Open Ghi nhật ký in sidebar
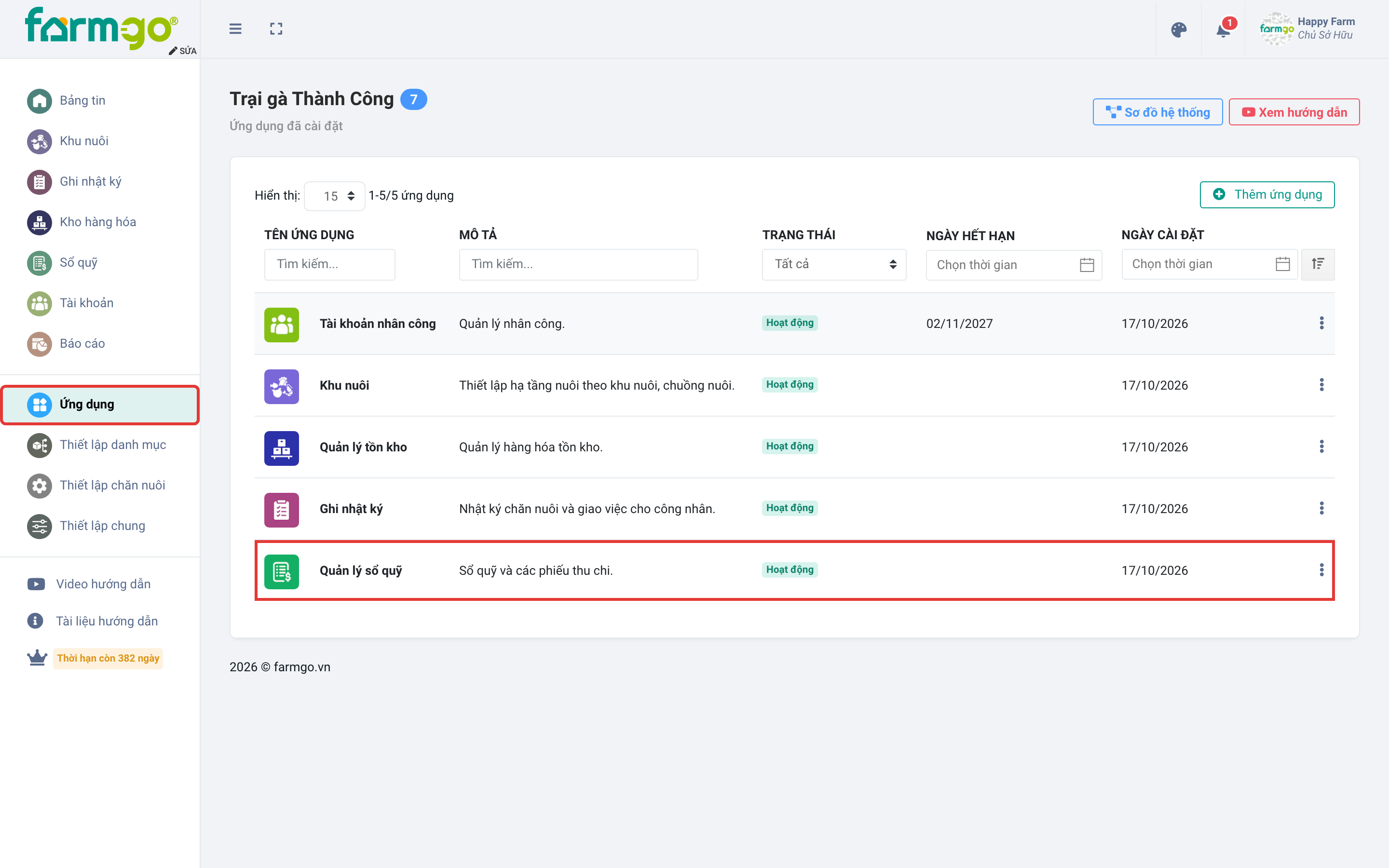The image size is (1389, 868). [75, 182]
